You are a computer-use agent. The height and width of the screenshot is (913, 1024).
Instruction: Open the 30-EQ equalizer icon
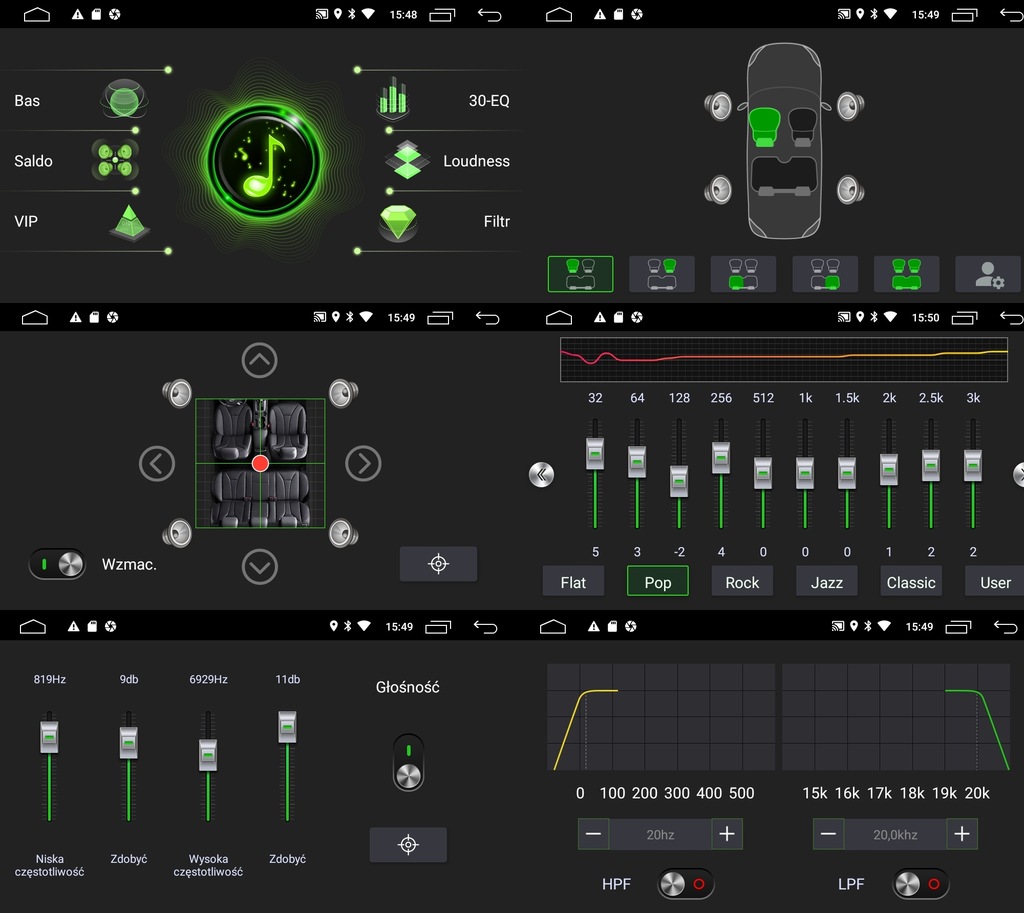(394, 100)
